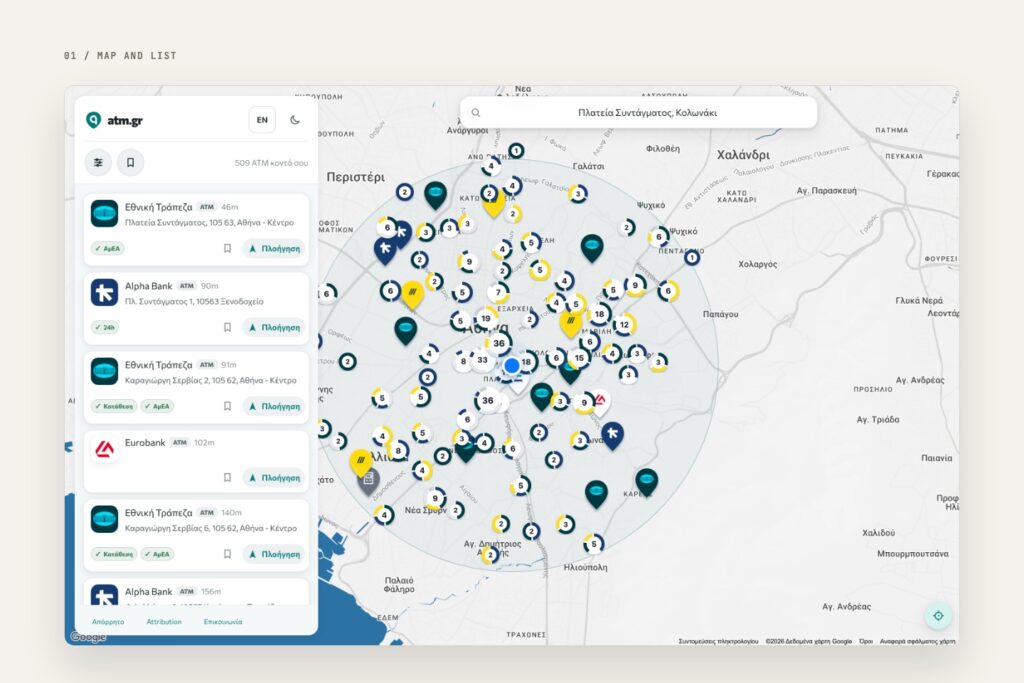Open the cluster marker numbered 12
Screen dimensions: 1024x683
pos(624,325)
